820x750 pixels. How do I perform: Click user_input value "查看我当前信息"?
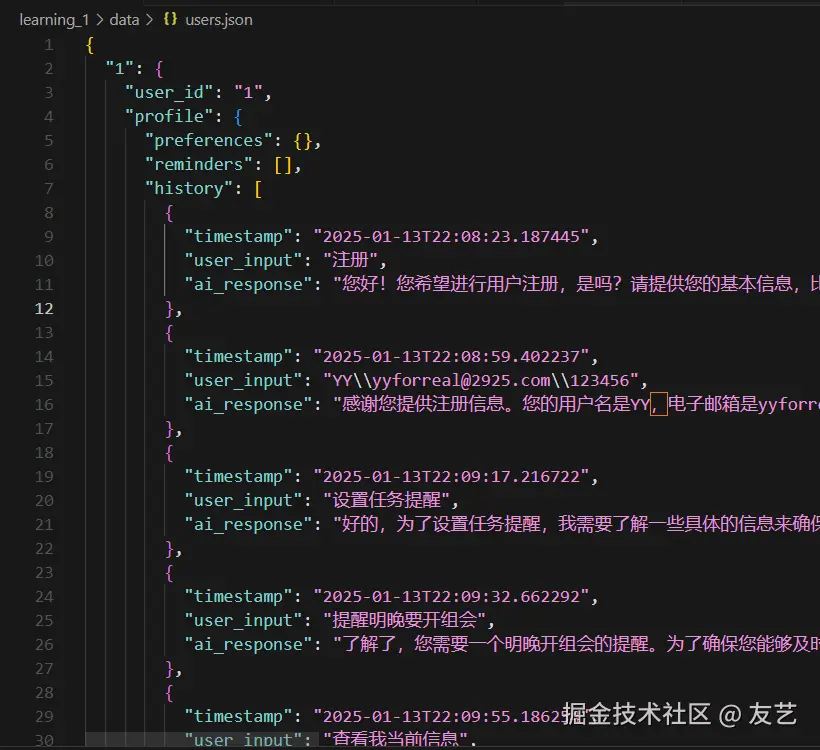(x=395, y=739)
